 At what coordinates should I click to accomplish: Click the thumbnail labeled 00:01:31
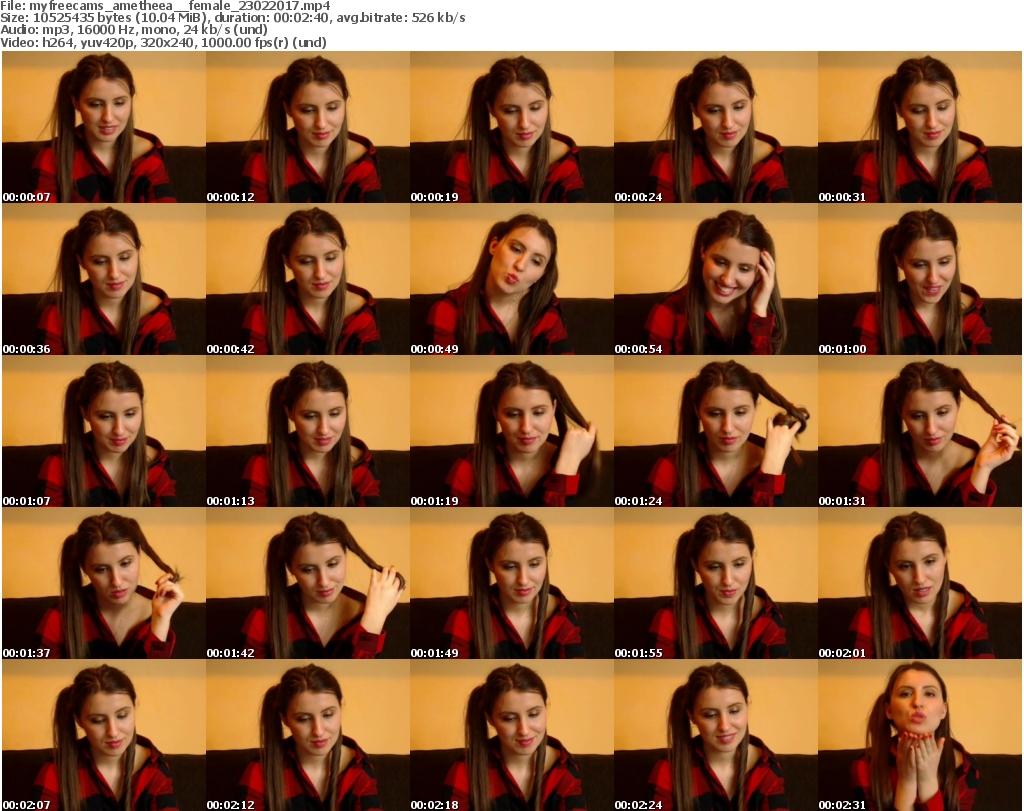[x=920, y=432]
